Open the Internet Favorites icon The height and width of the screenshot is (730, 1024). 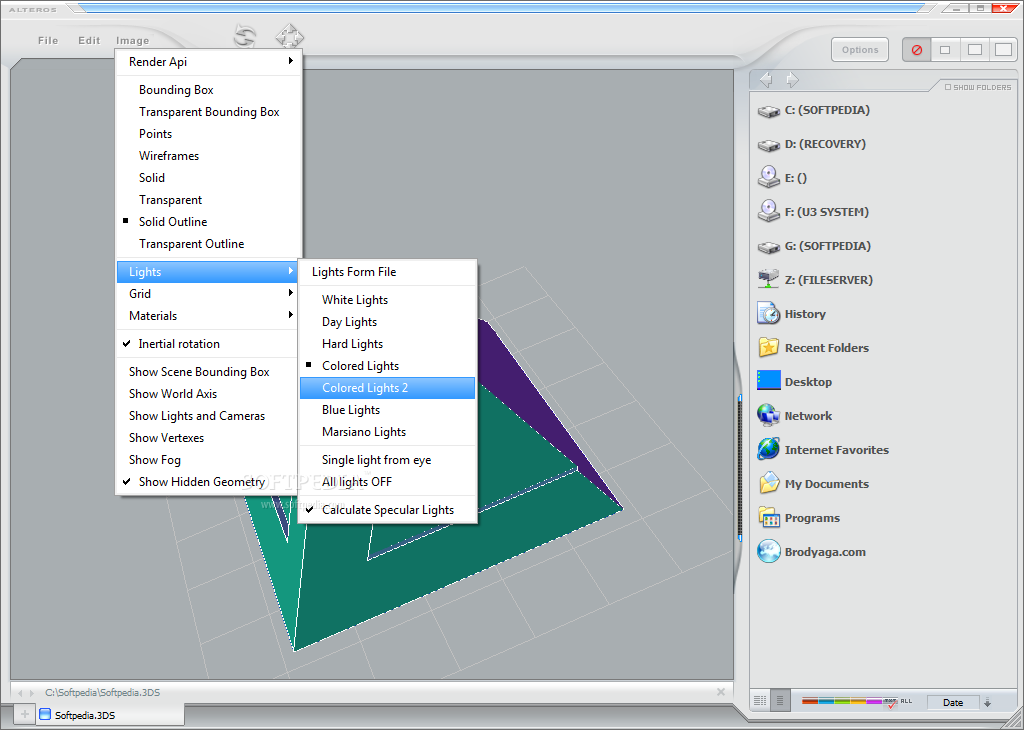tap(769, 449)
